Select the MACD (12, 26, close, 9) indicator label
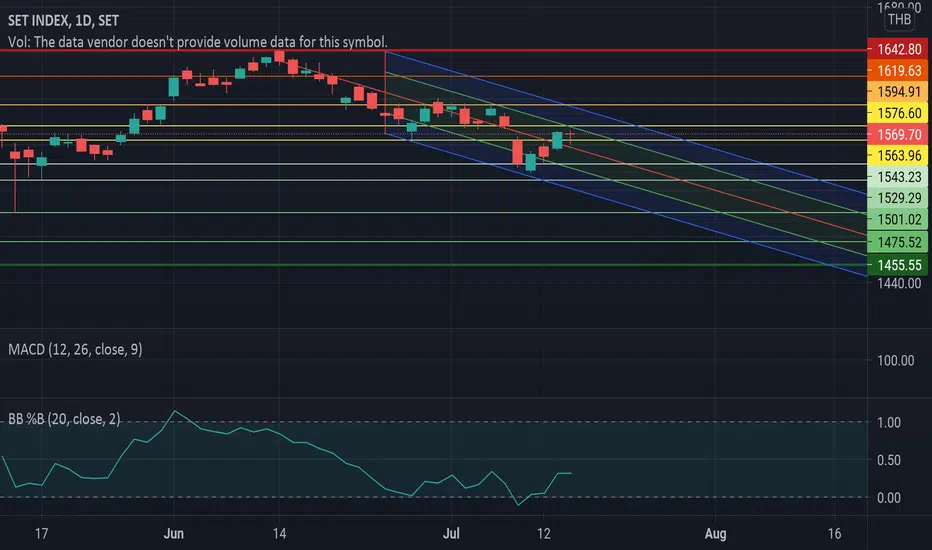Viewport: 932px width, 550px height. (75, 349)
